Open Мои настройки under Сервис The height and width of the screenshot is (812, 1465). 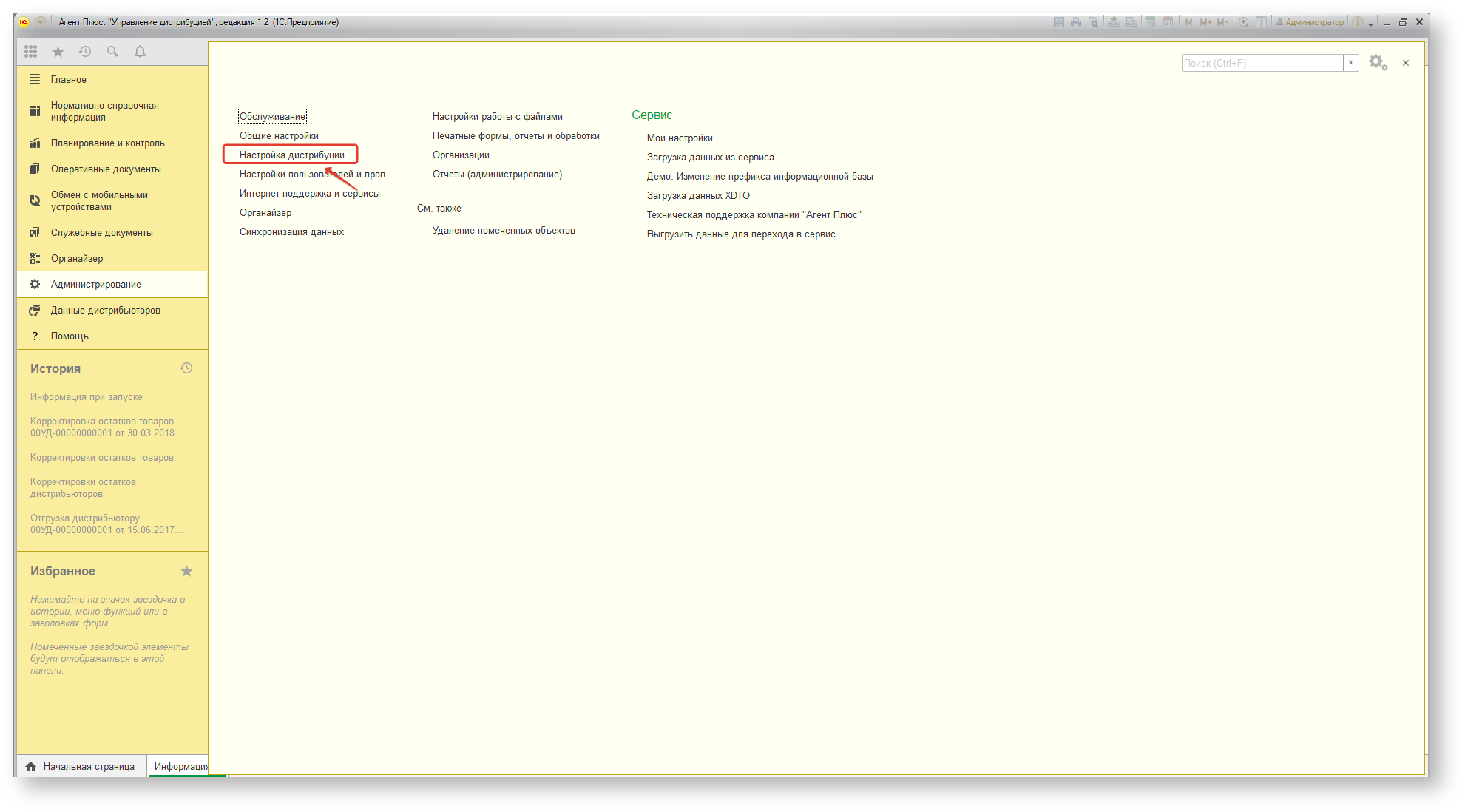(x=680, y=138)
